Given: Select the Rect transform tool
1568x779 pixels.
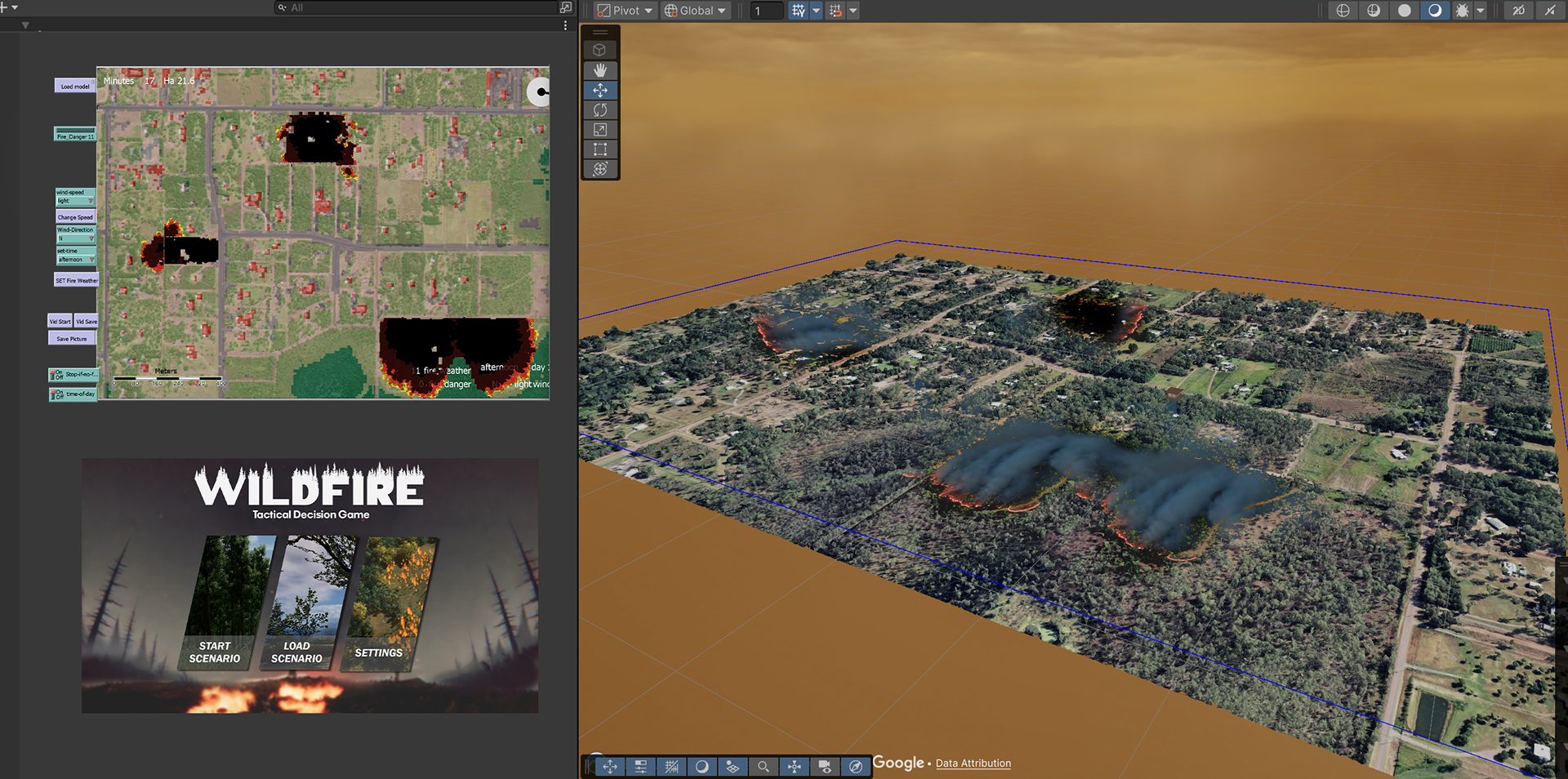Looking at the screenshot, I should pos(600,149).
